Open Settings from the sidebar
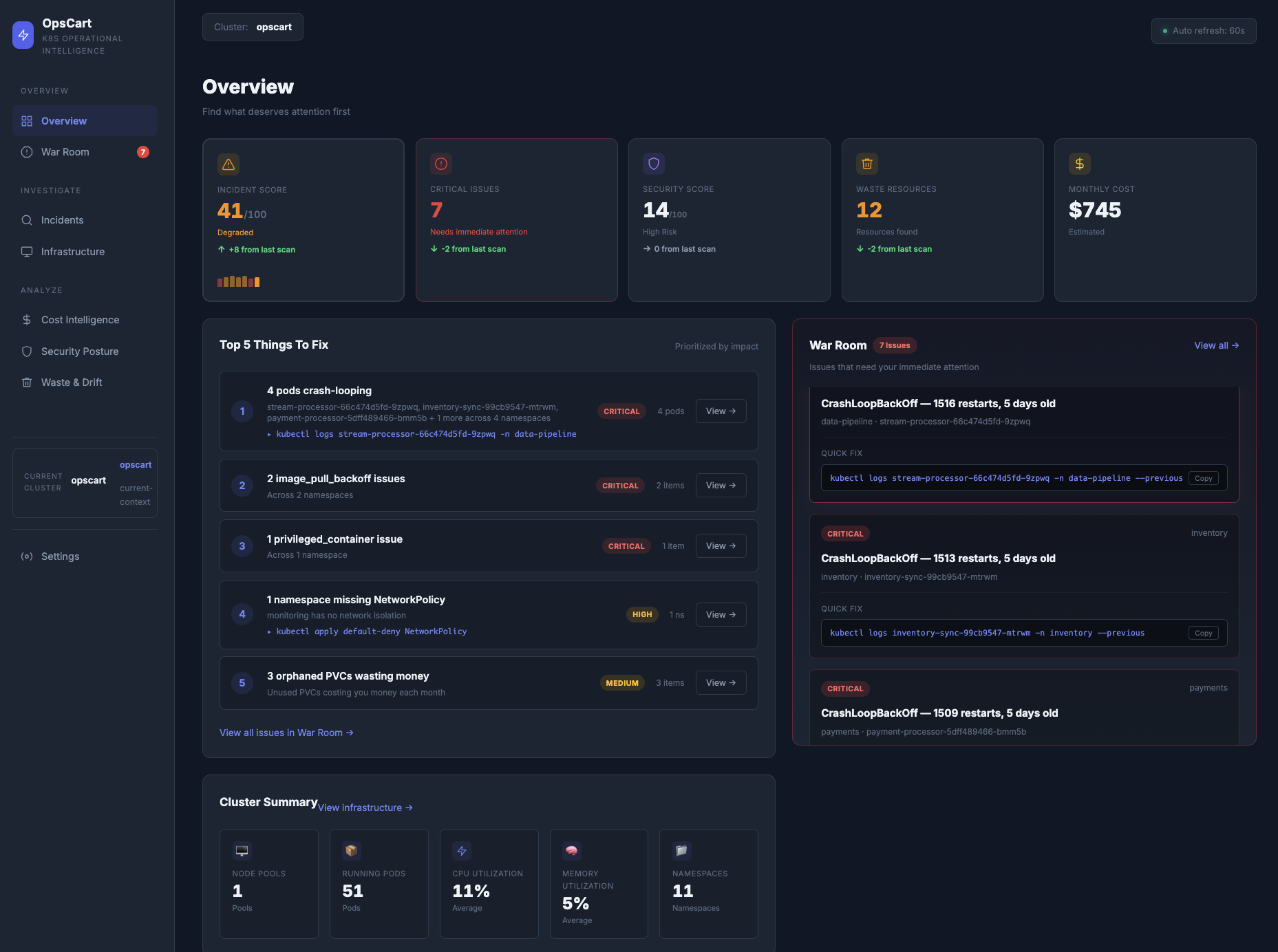This screenshot has width=1278, height=952. click(85, 556)
